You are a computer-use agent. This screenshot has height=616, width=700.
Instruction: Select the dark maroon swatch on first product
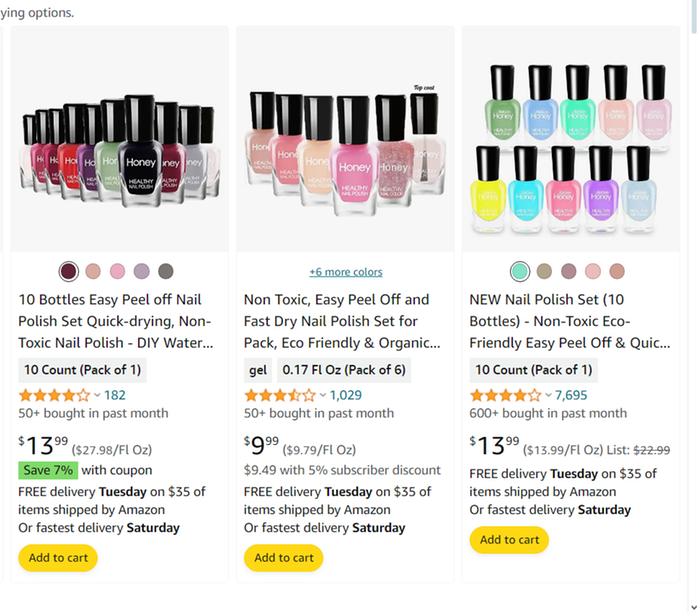(68, 271)
